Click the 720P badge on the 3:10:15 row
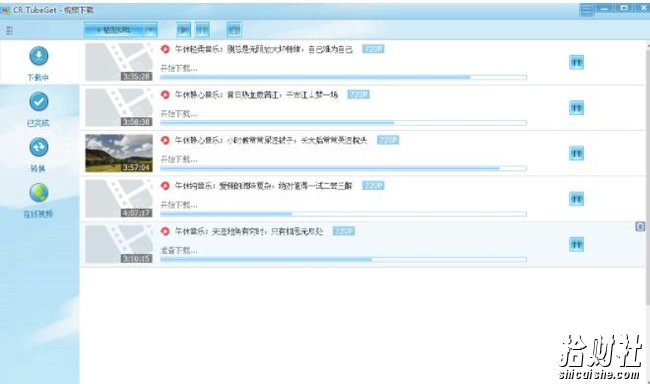Image resolution: width=650 pixels, height=384 pixels. click(344, 231)
